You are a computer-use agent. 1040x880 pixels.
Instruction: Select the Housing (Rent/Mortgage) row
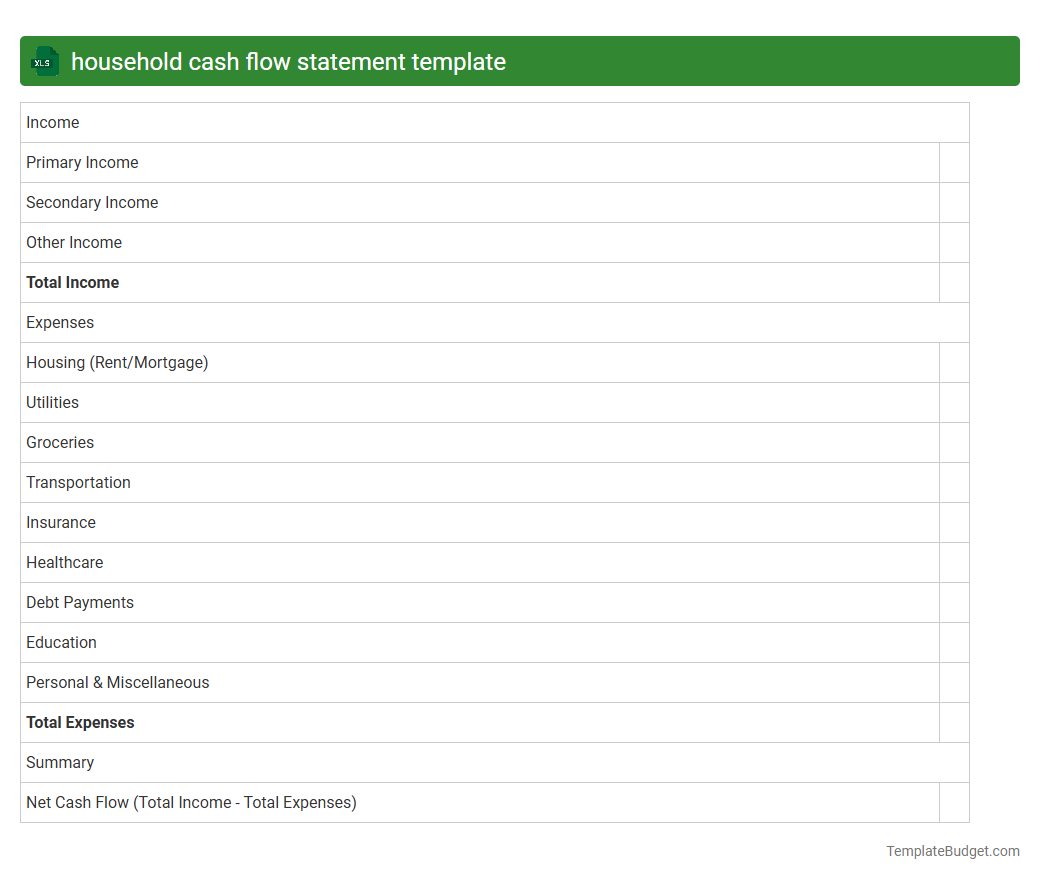117,362
